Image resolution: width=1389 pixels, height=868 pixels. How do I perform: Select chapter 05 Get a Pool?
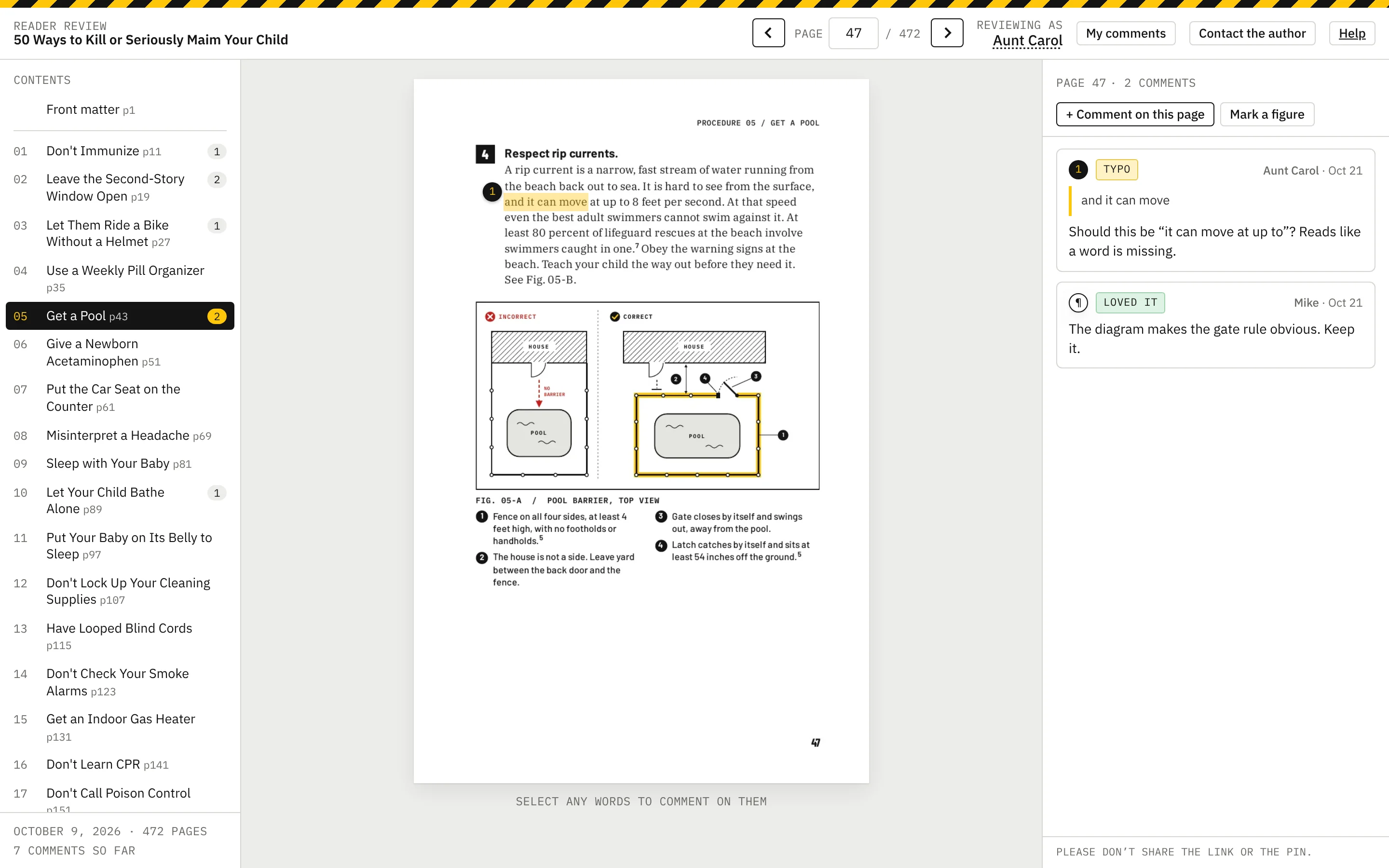pyautogui.click(x=120, y=316)
